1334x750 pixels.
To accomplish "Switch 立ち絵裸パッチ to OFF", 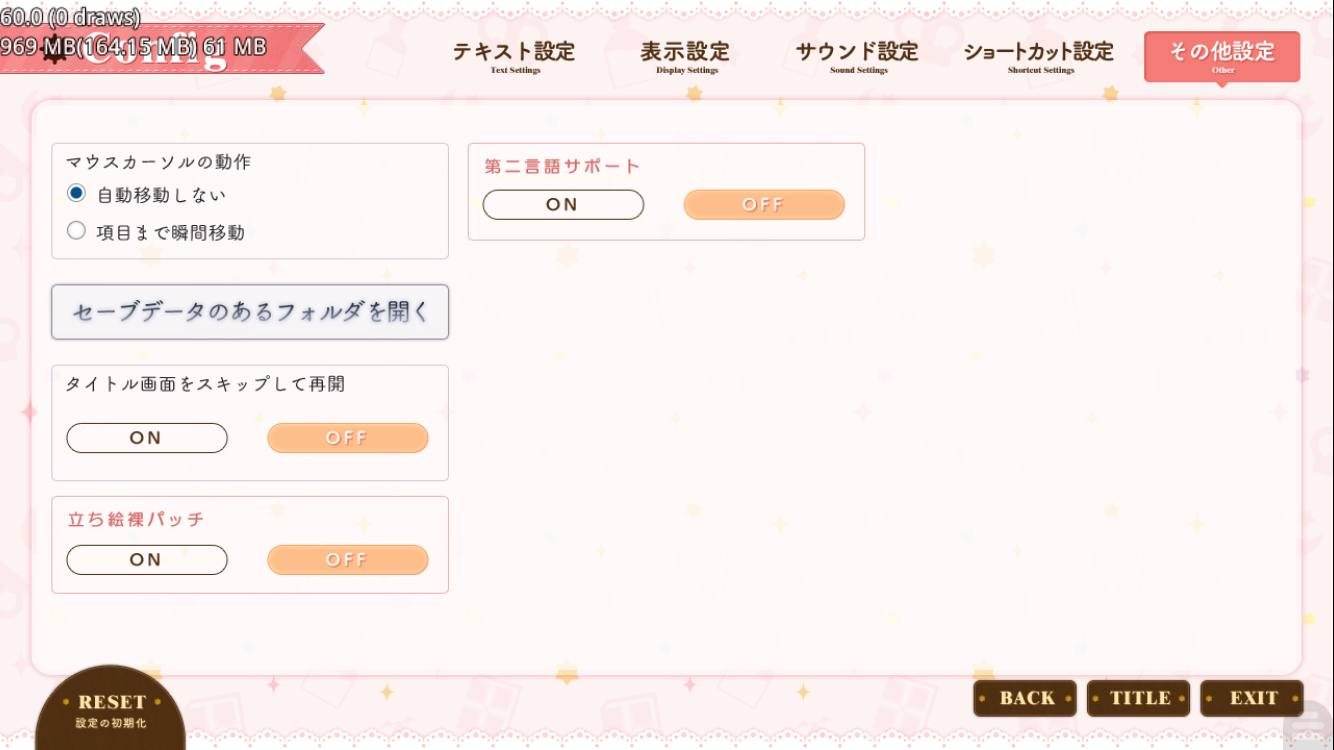I will [347, 560].
